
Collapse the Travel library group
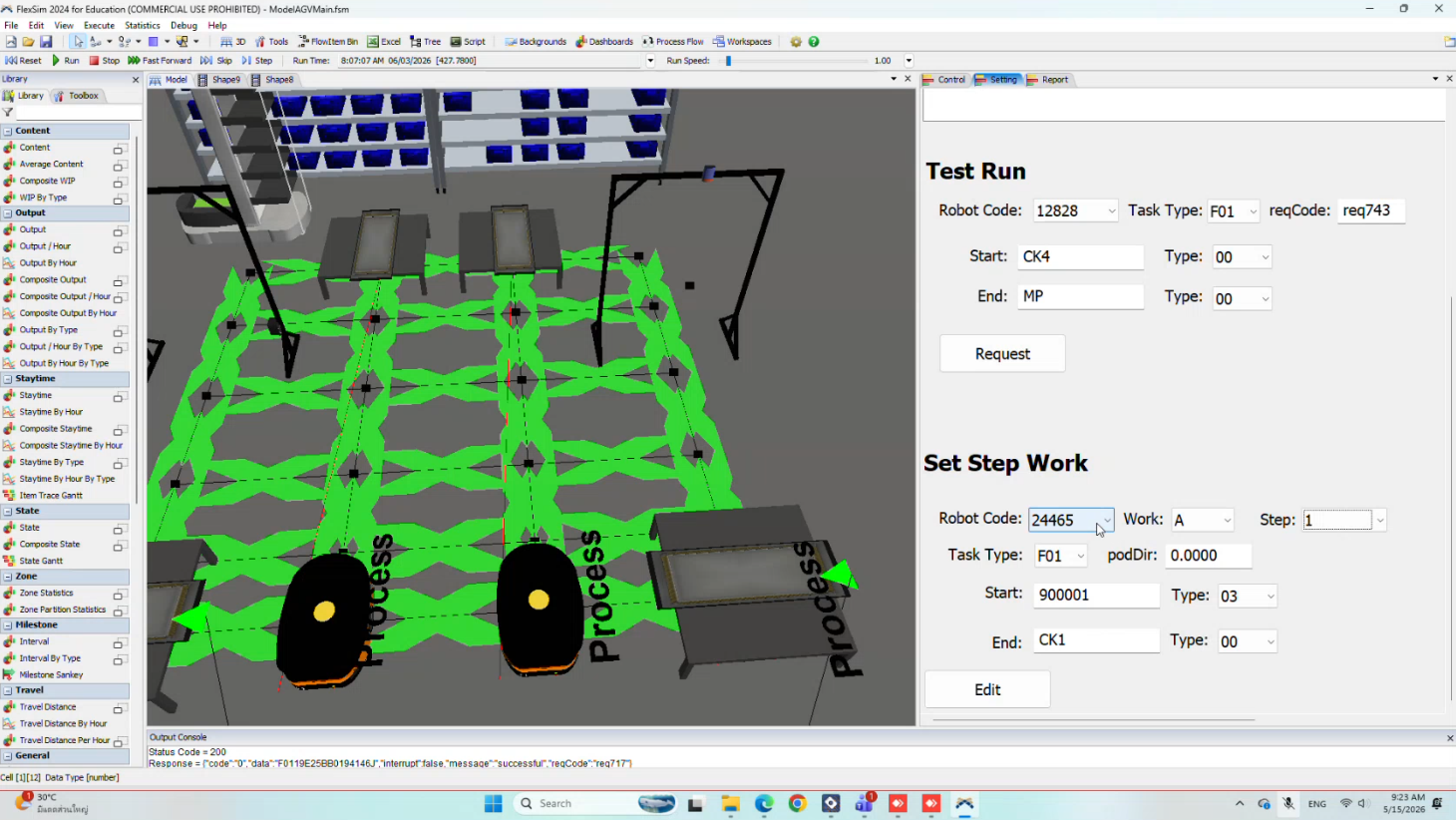(8, 690)
